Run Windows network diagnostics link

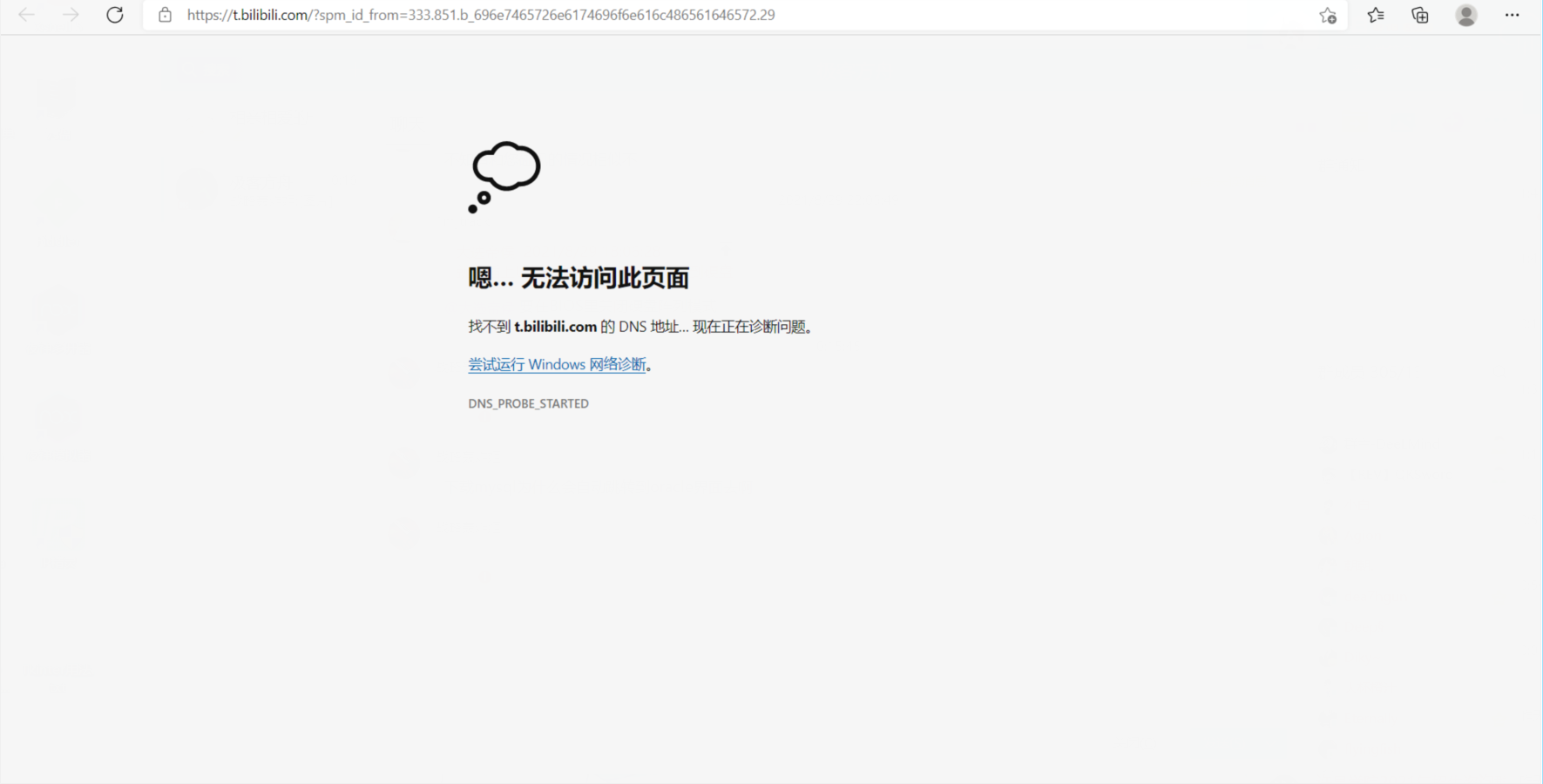(x=557, y=364)
